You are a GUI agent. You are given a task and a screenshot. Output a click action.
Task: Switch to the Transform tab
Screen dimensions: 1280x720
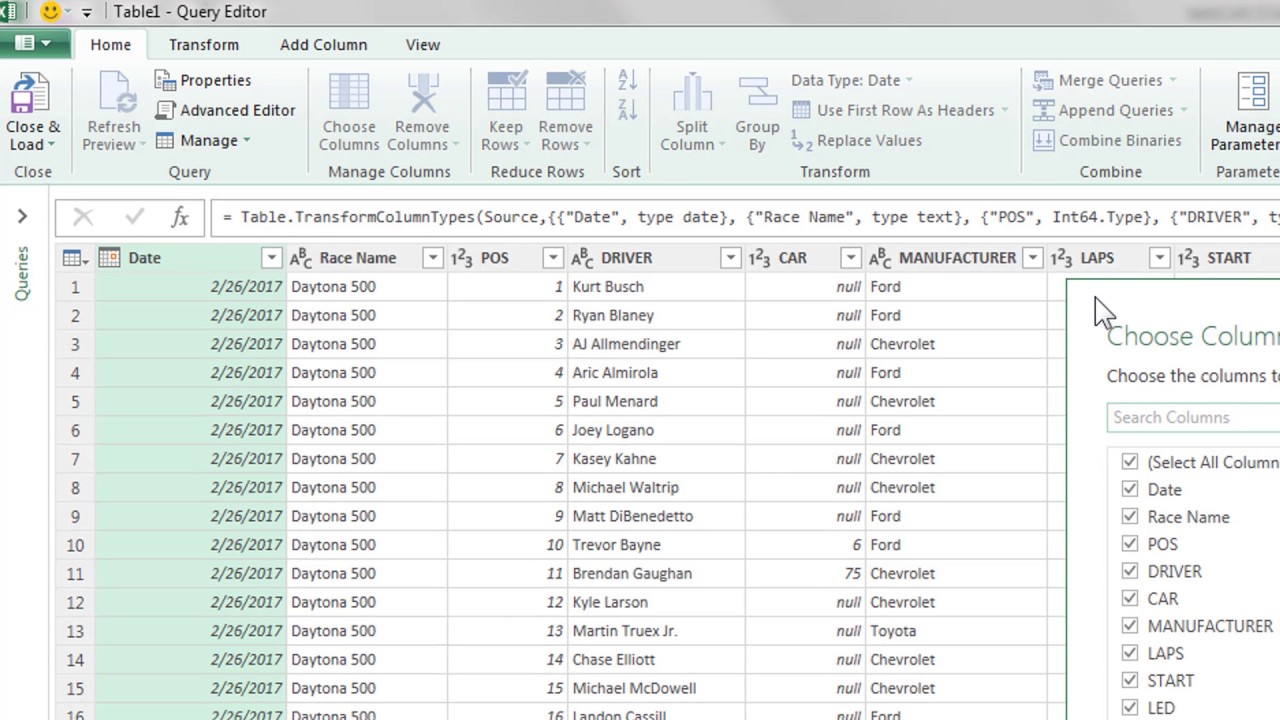[204, 45]
